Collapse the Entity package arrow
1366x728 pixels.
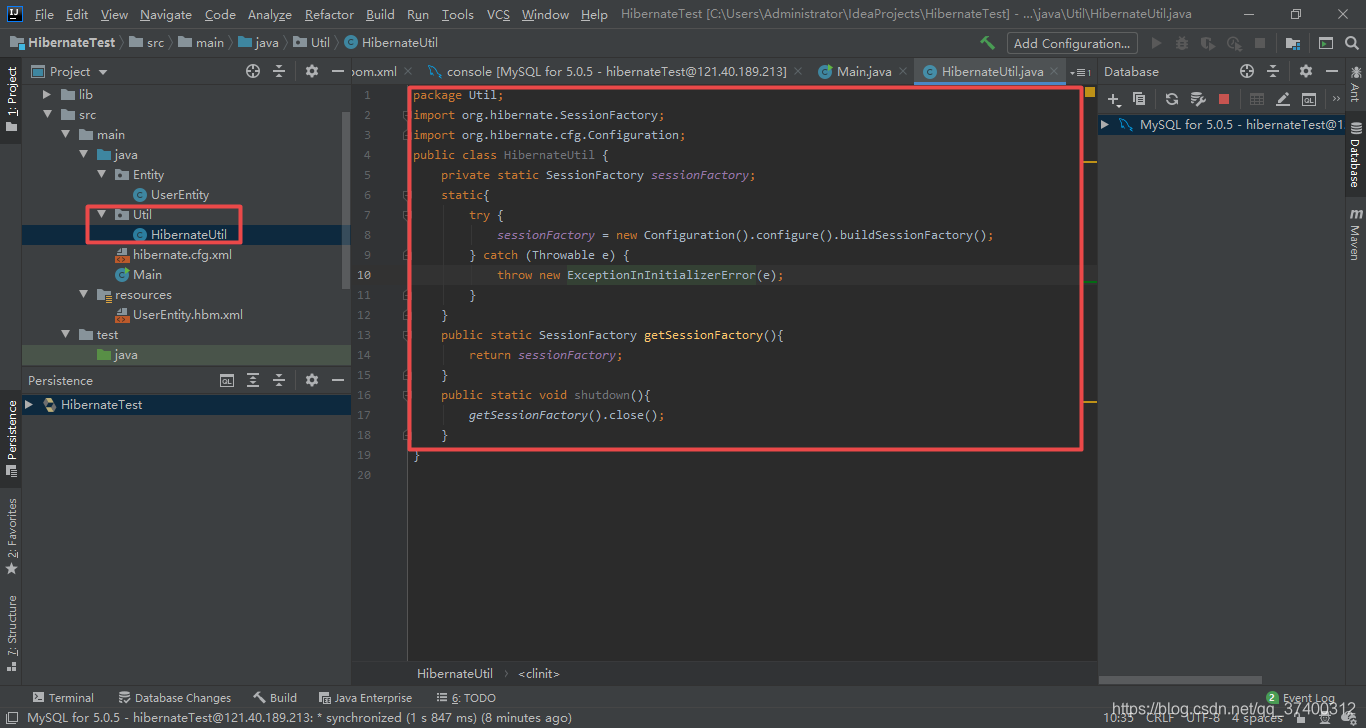click(x=101, y=175)
